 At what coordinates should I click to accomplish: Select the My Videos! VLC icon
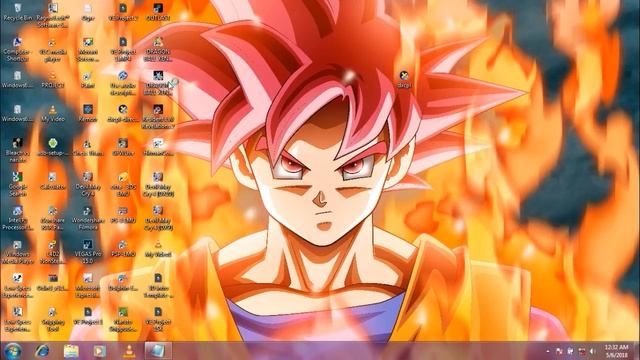point(158,248)
